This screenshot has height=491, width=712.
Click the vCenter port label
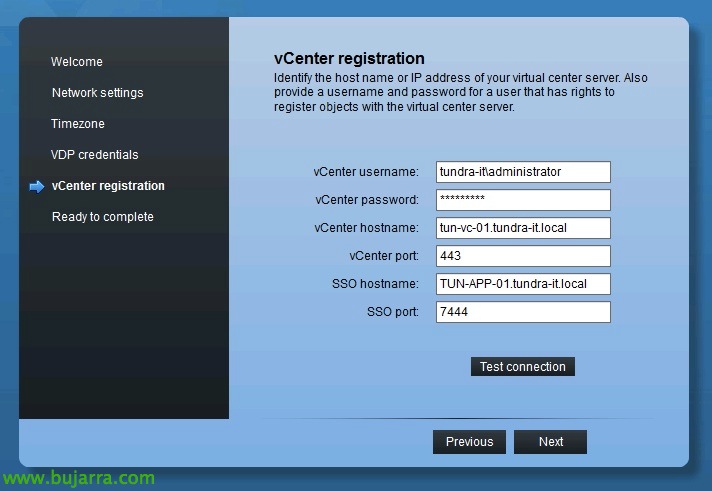[384, 256]
